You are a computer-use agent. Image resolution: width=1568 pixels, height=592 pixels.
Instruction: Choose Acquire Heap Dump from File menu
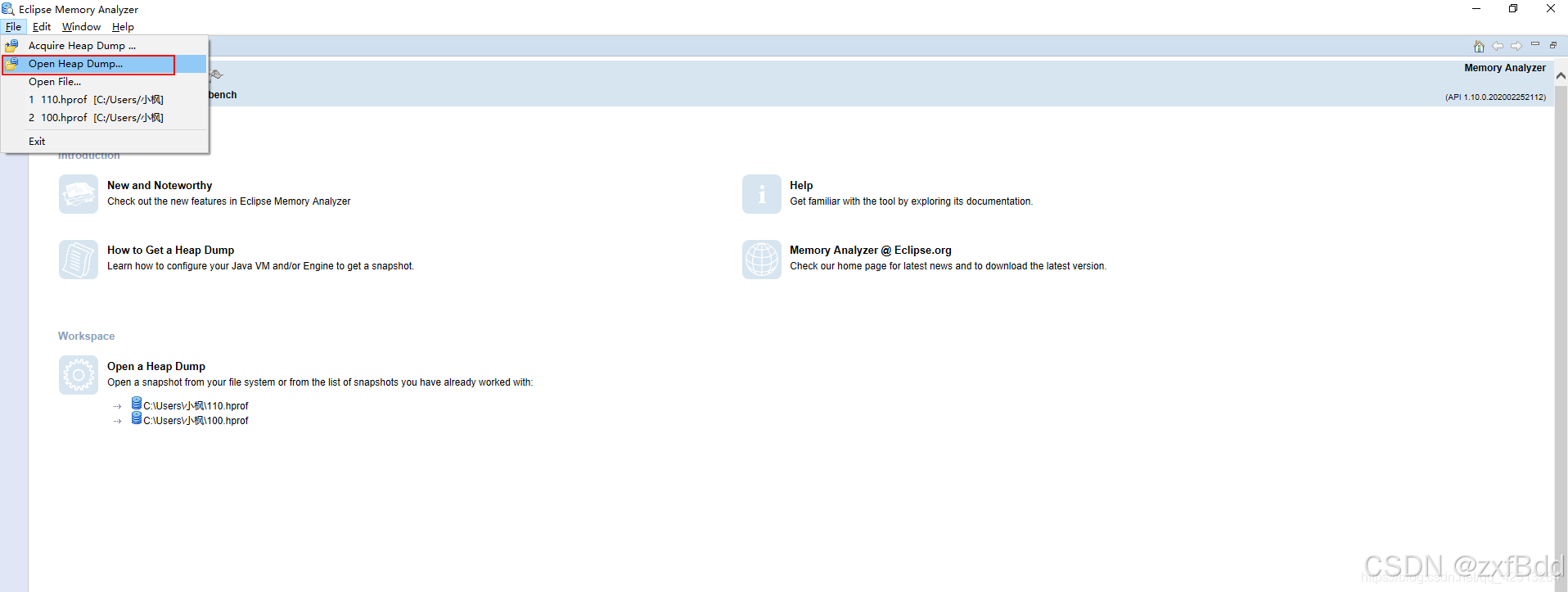(x=105, y=46)
